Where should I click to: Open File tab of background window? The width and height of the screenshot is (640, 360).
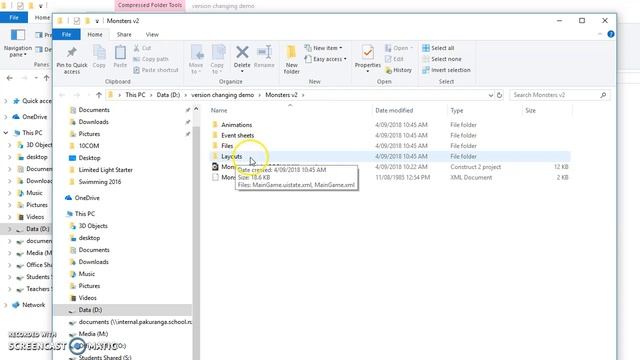[14, 18]
